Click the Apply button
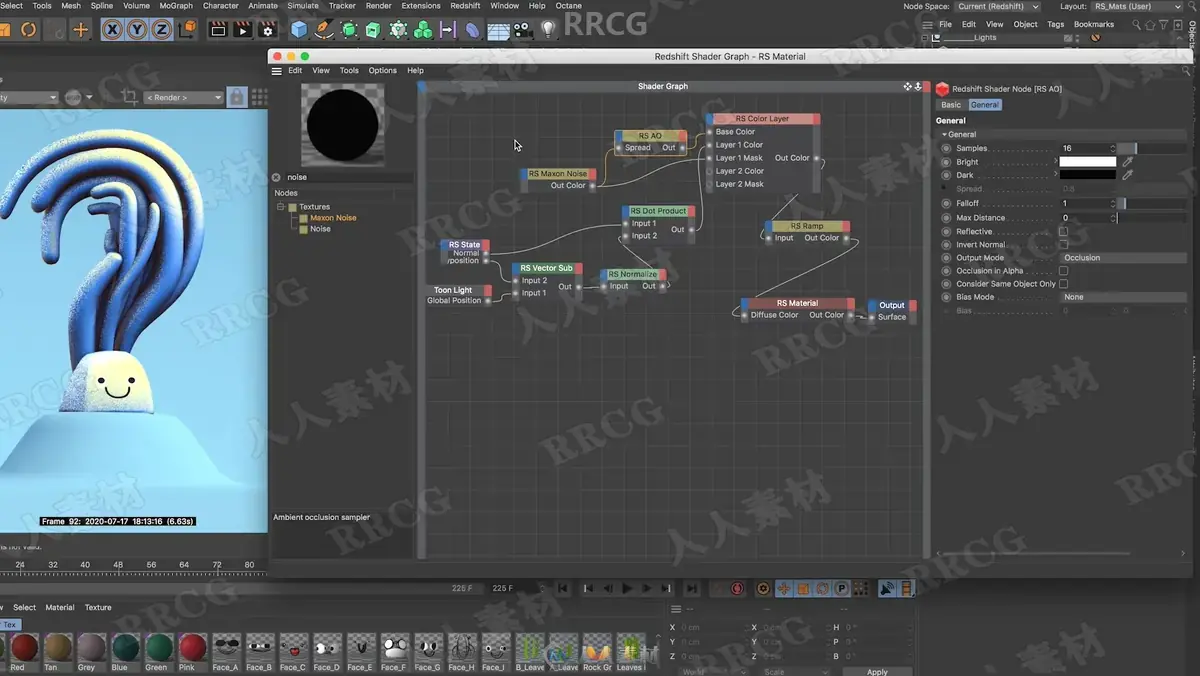This screenshot has height=676, width=1200. pyautogui.click(x=877, y=671)
